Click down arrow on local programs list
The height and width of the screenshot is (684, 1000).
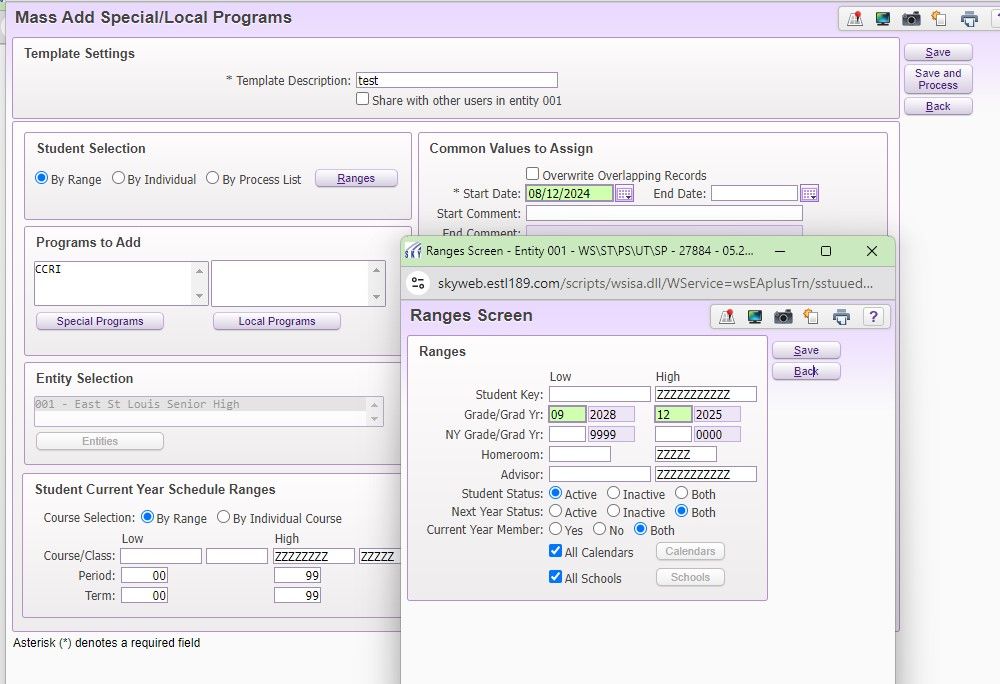coord(378,297)
